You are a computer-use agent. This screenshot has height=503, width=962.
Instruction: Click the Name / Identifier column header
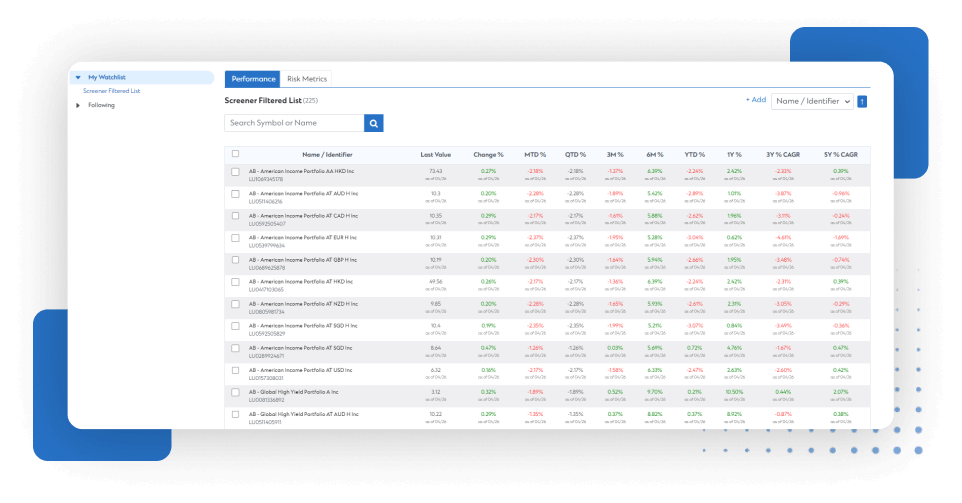tap(327, 155)
